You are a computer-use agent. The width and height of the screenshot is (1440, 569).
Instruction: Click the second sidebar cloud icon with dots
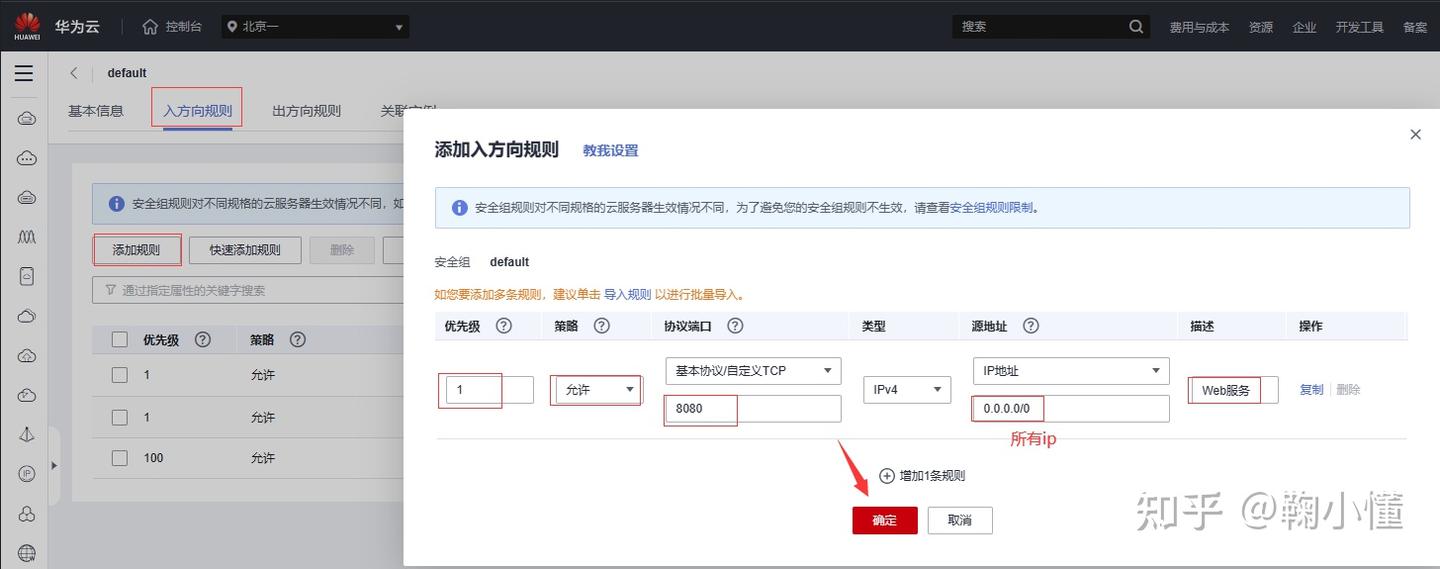click(27, 158)
